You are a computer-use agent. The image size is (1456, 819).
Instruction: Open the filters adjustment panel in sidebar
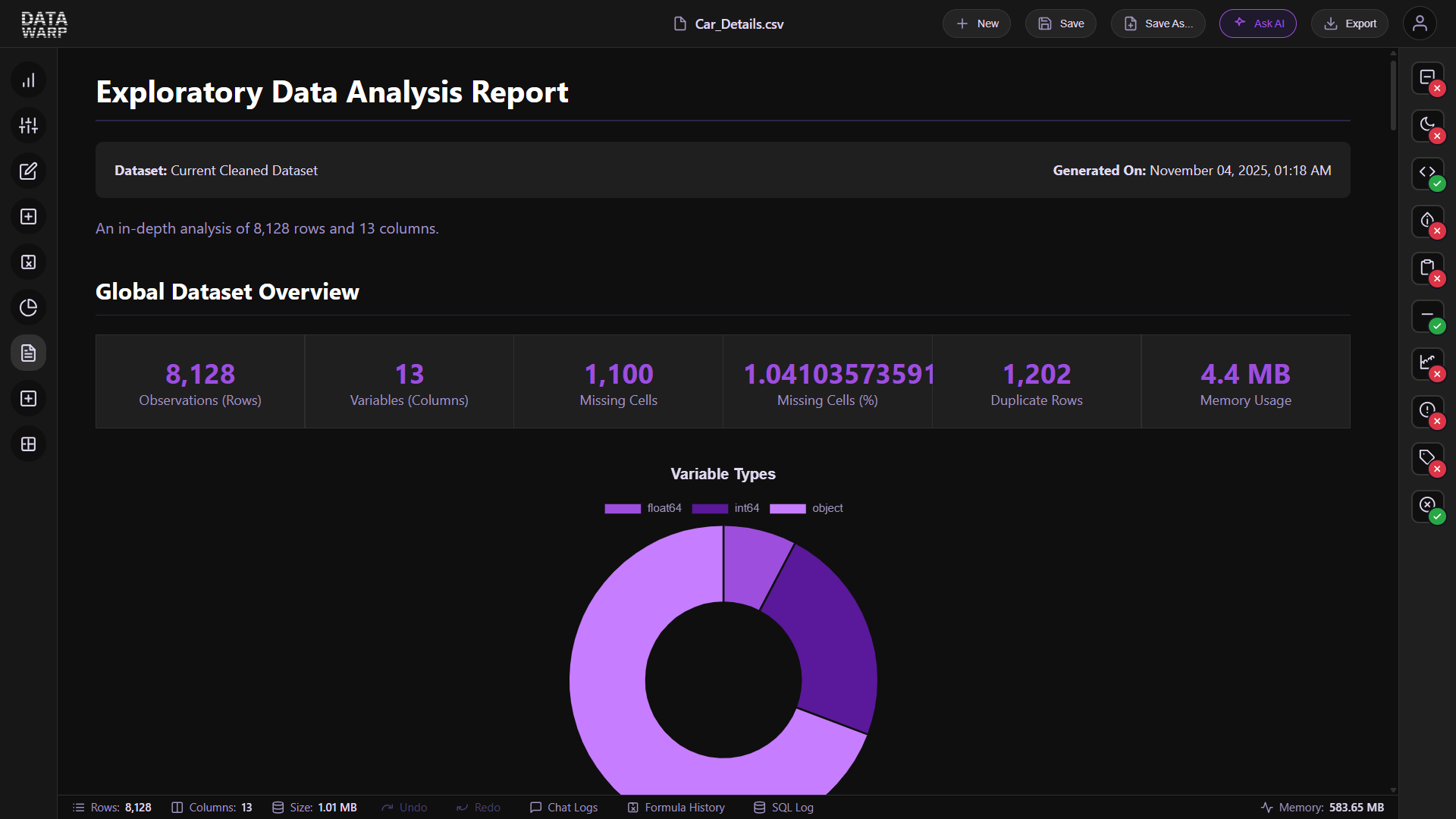coord(28,125)
